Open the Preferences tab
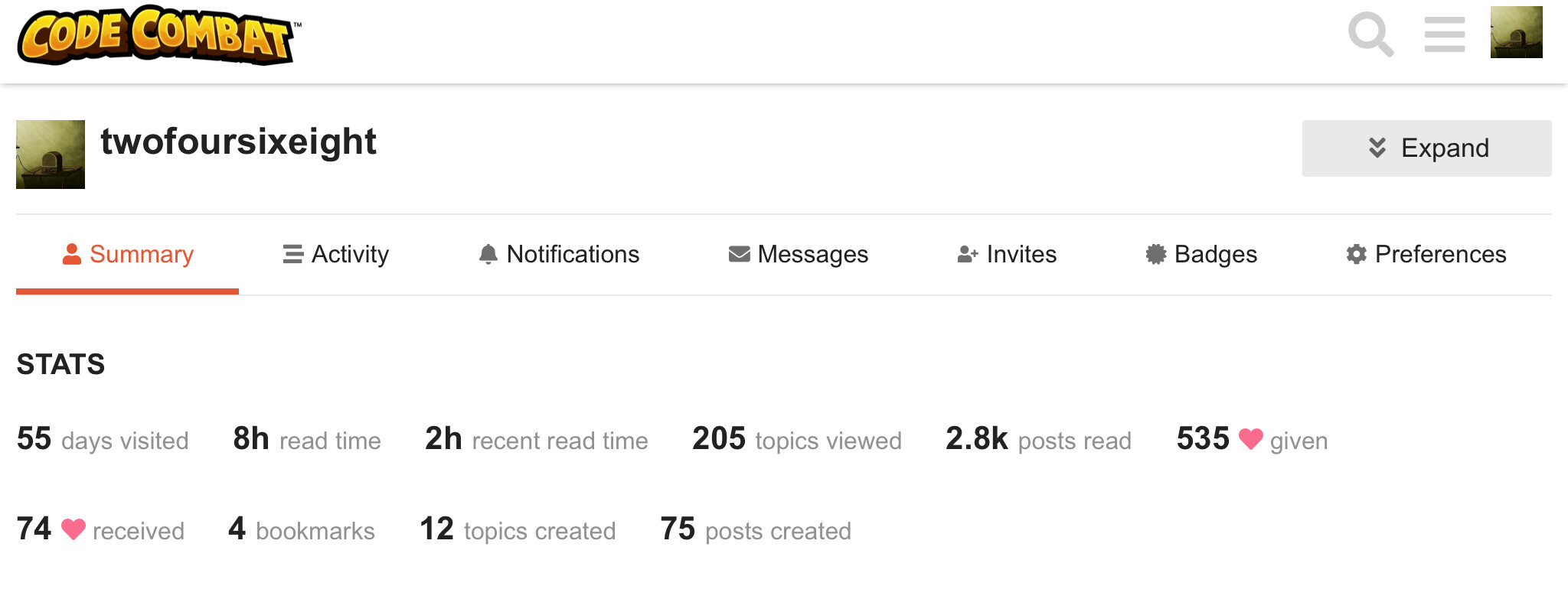The image size is (1568, 599). 1426,254
